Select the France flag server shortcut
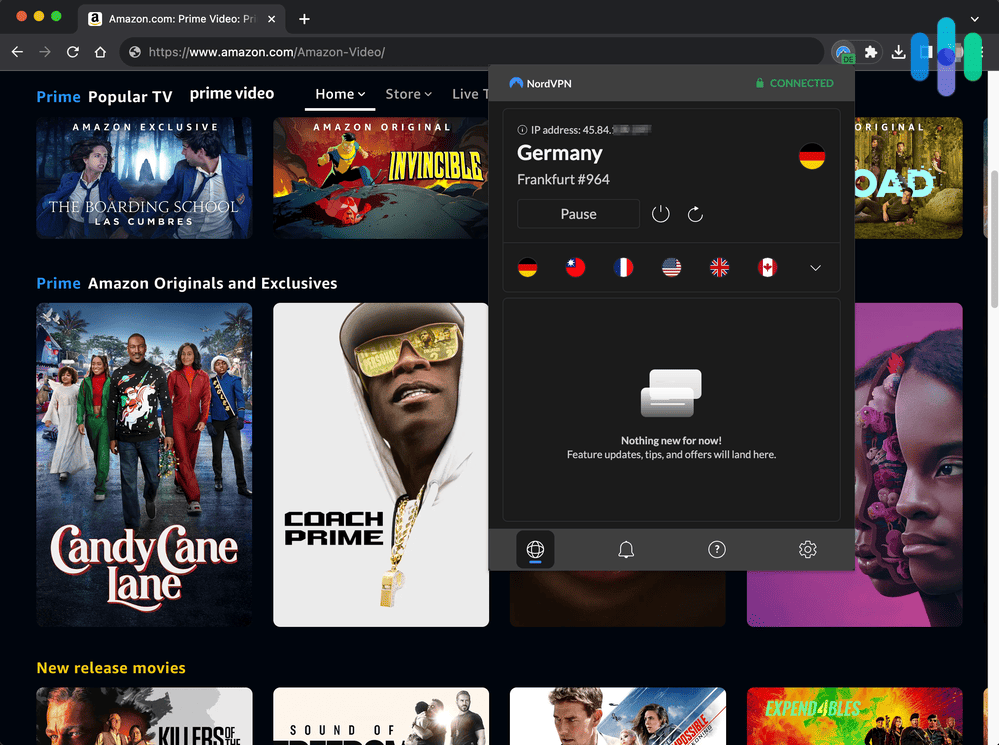Image resolution: width=999 pixels, height=745 pixels. click(623, 267)
